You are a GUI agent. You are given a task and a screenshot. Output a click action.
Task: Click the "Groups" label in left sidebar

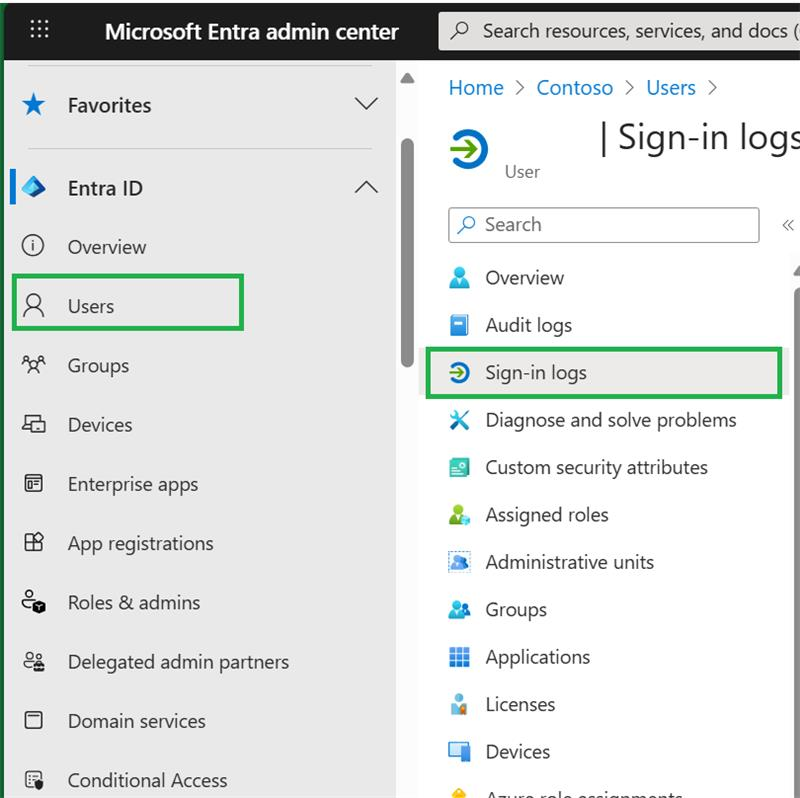tap(98, 366)
